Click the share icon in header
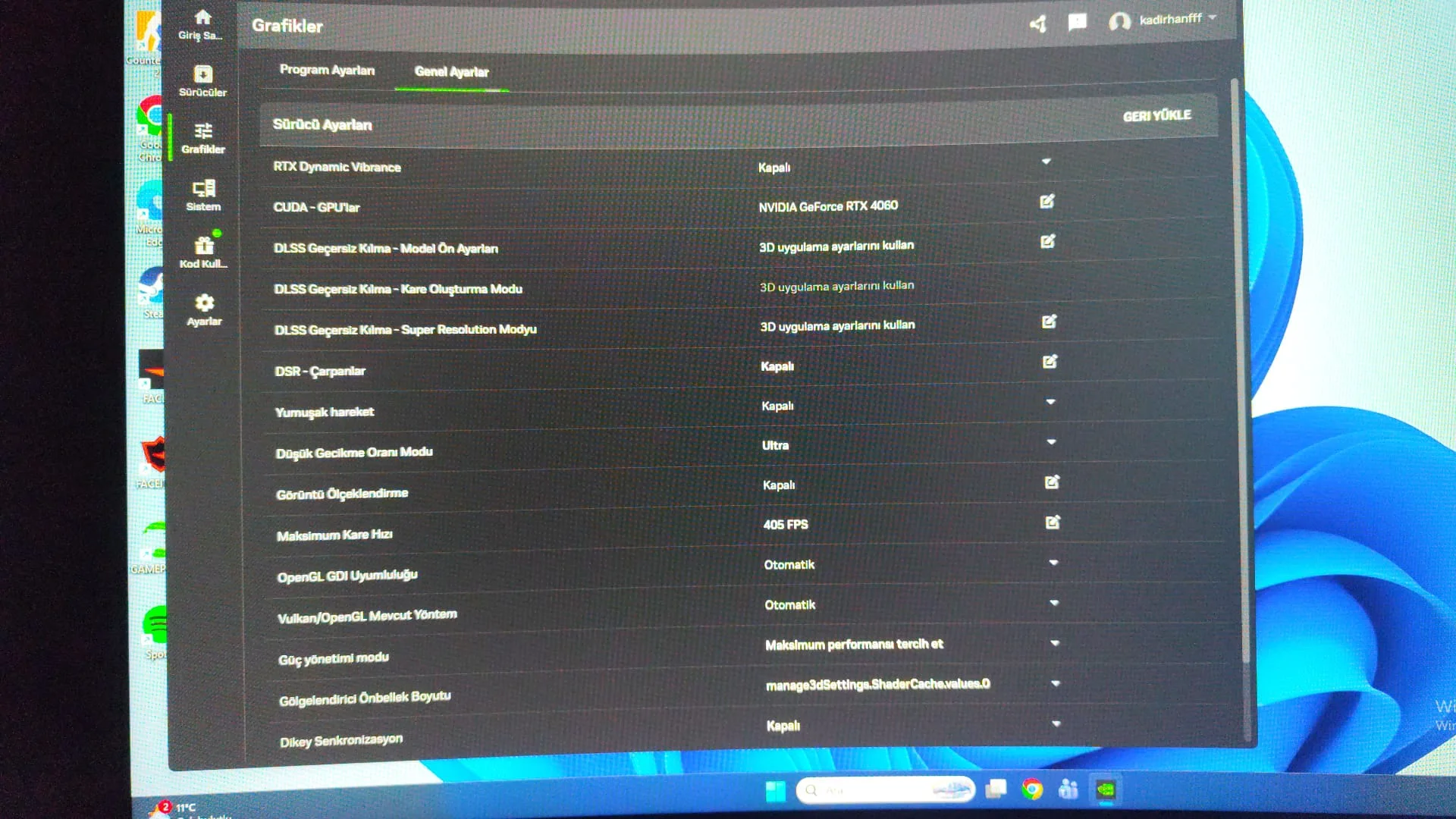The height and width of the screenshot is (819, 1456). (x=1038, y=24)
